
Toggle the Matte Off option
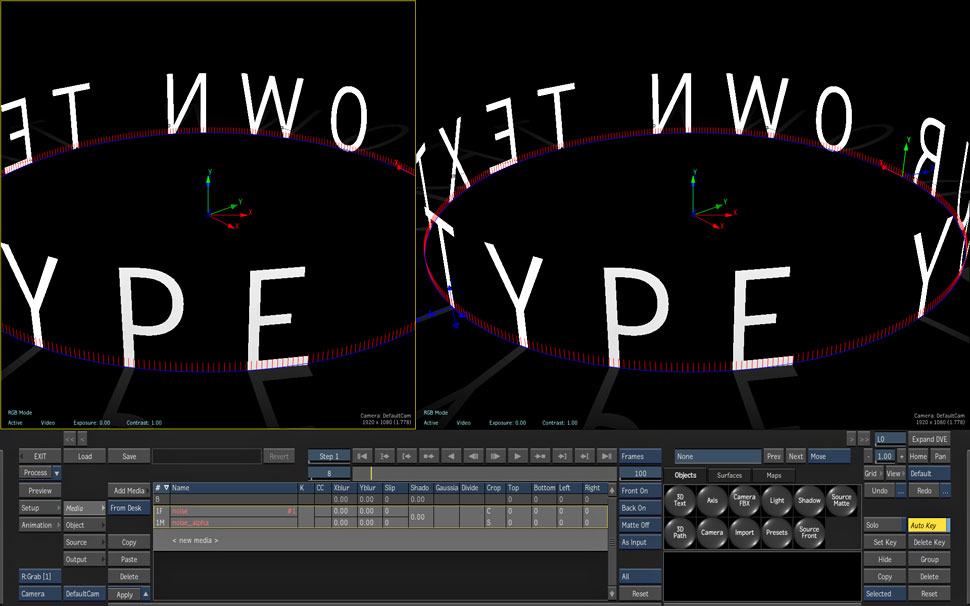(640, 525)
